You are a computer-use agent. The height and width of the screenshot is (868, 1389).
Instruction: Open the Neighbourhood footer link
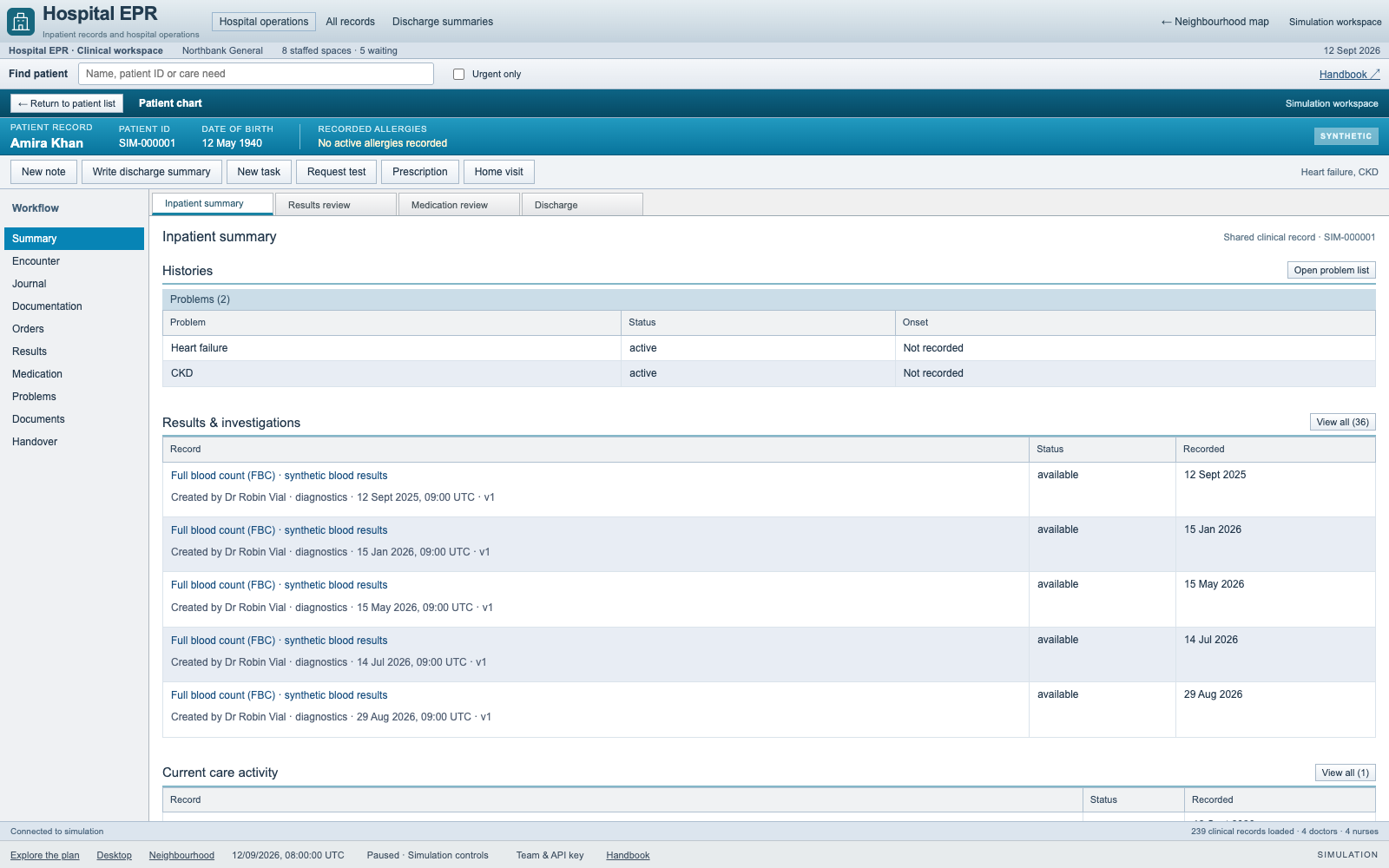coord(181,855)
